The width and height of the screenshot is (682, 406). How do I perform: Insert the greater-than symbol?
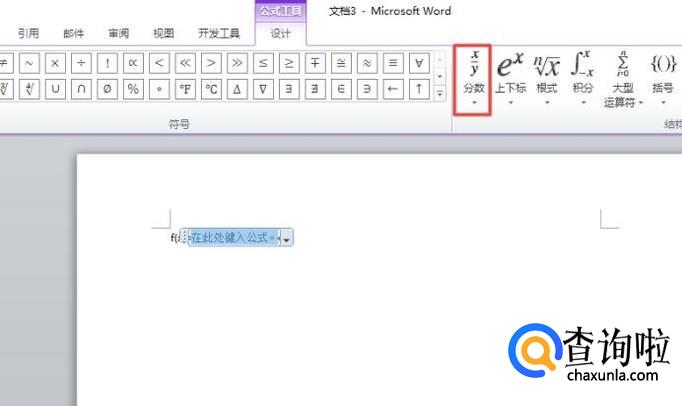211,63
